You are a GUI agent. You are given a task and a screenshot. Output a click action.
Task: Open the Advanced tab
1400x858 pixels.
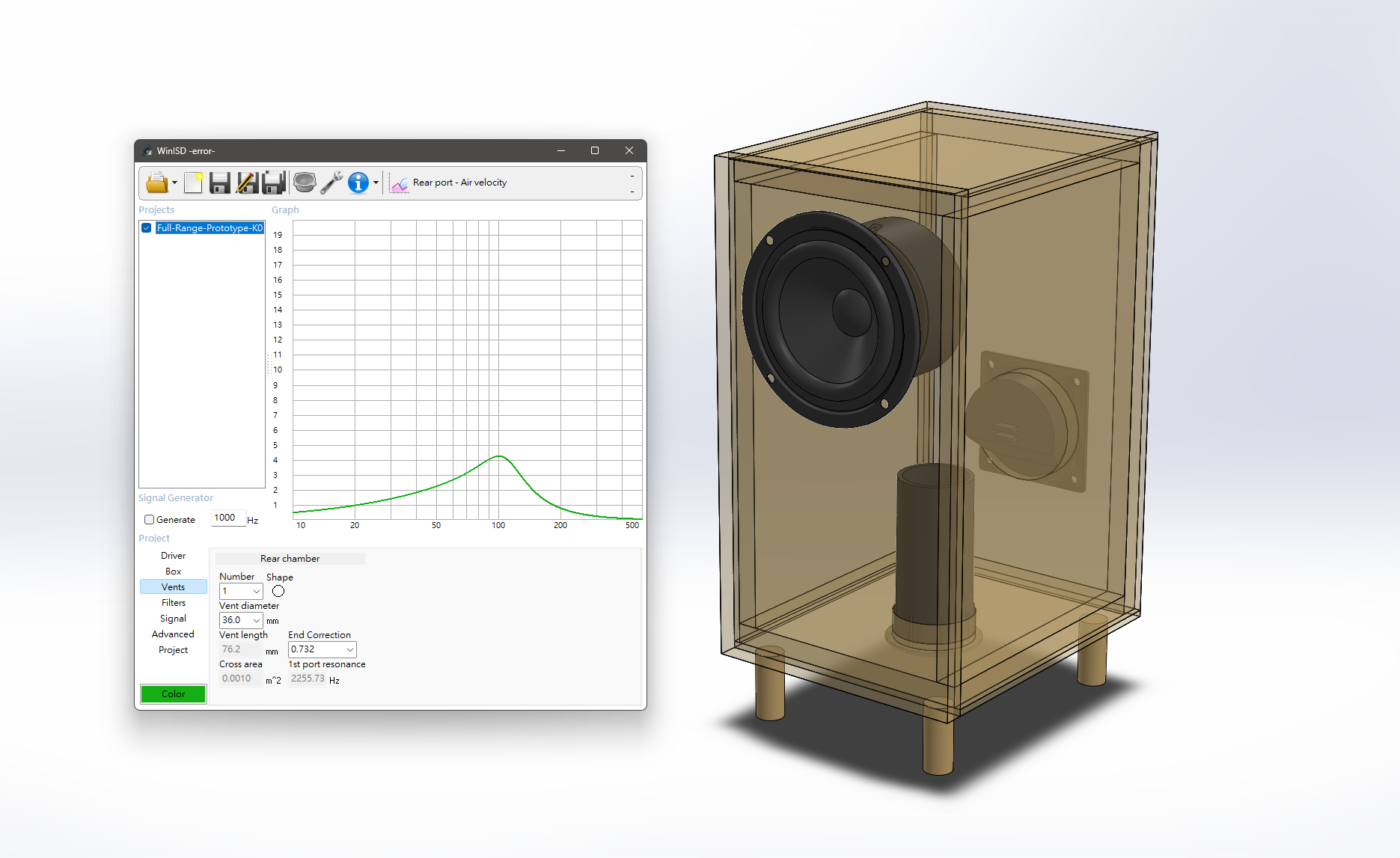pyautogui.click(x=173, y=634)
